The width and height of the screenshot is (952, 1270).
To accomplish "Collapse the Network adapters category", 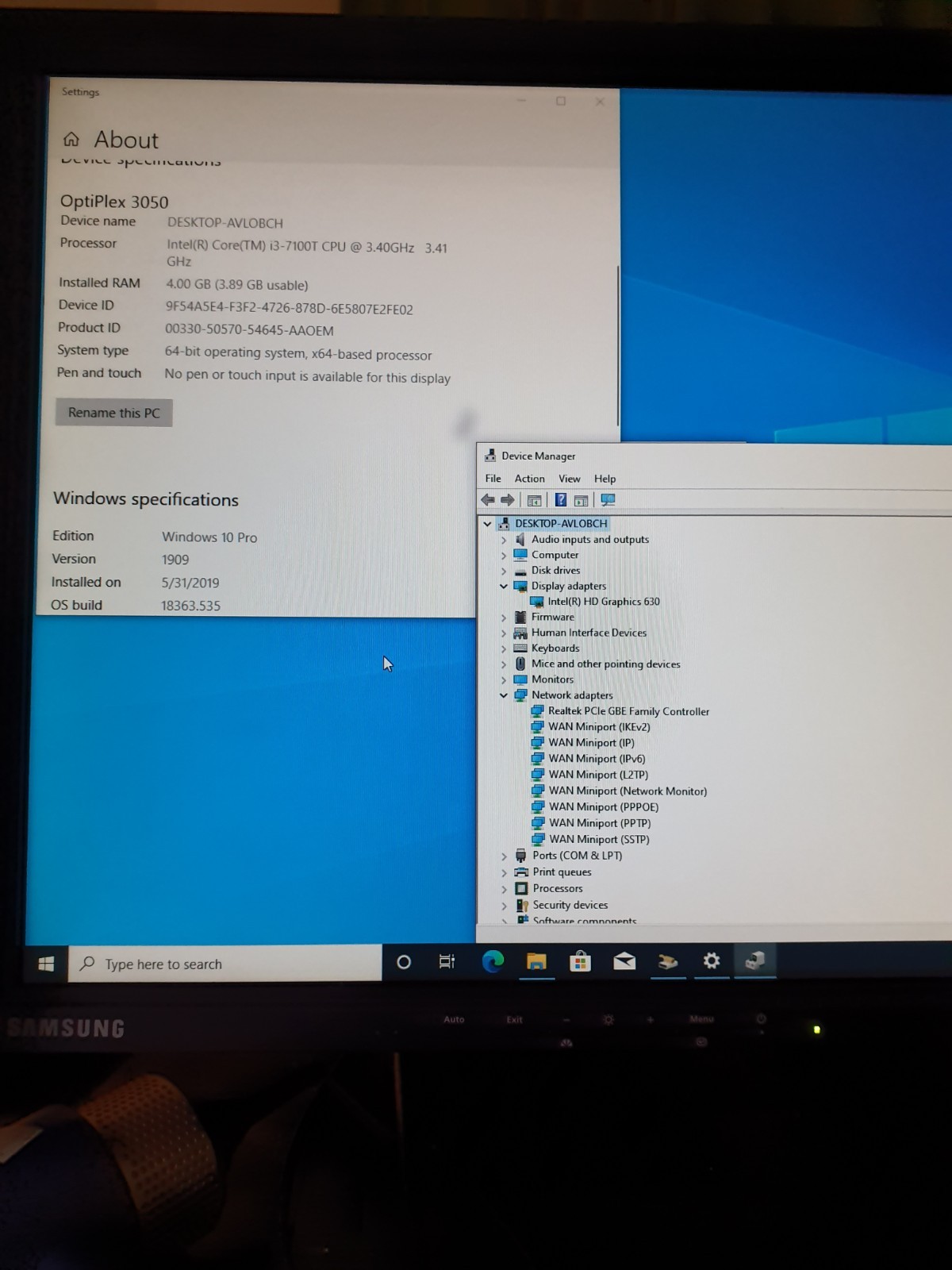I will click(504, 695).
